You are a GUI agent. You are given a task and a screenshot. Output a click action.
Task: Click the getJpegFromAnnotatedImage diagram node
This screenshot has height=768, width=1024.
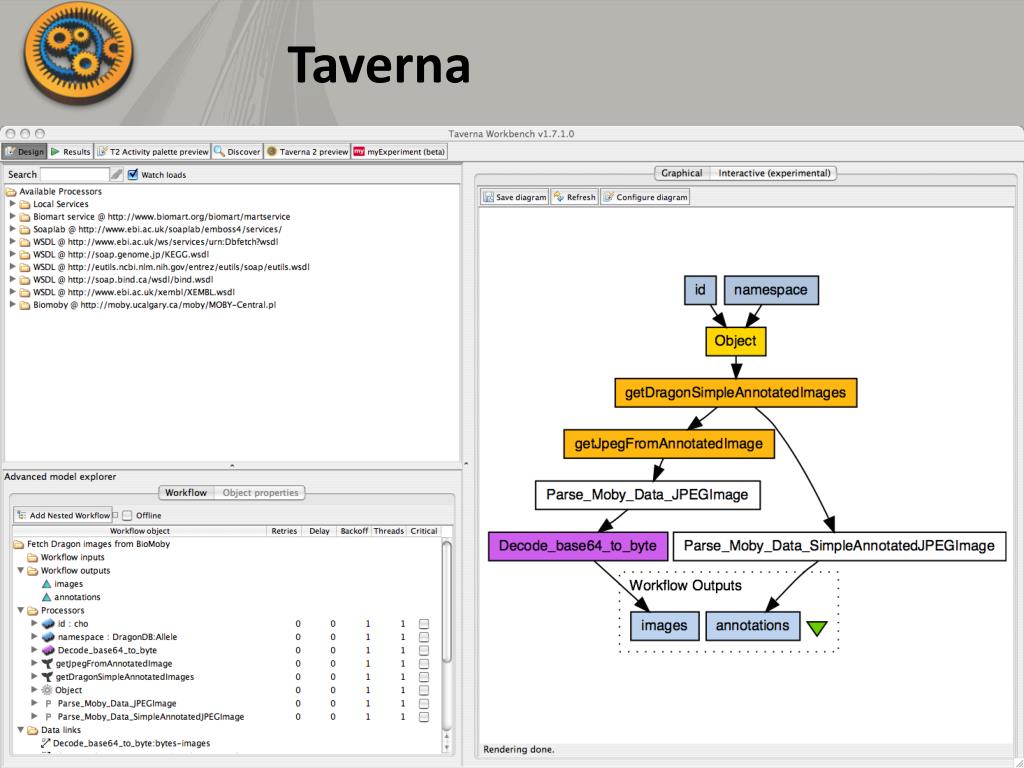click(x=669, y=443)
